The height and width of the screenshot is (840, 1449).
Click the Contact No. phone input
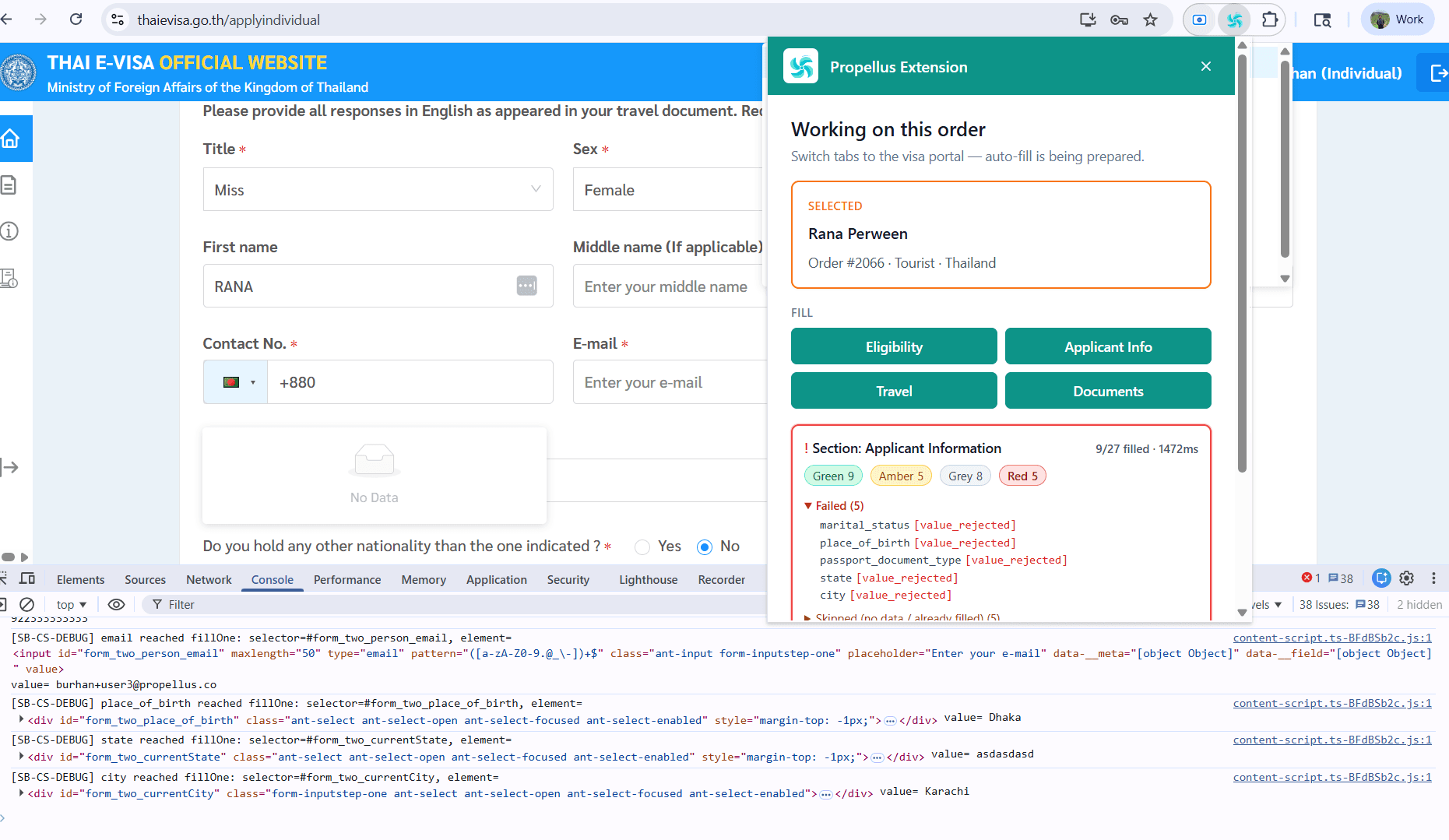pos(410,381)
